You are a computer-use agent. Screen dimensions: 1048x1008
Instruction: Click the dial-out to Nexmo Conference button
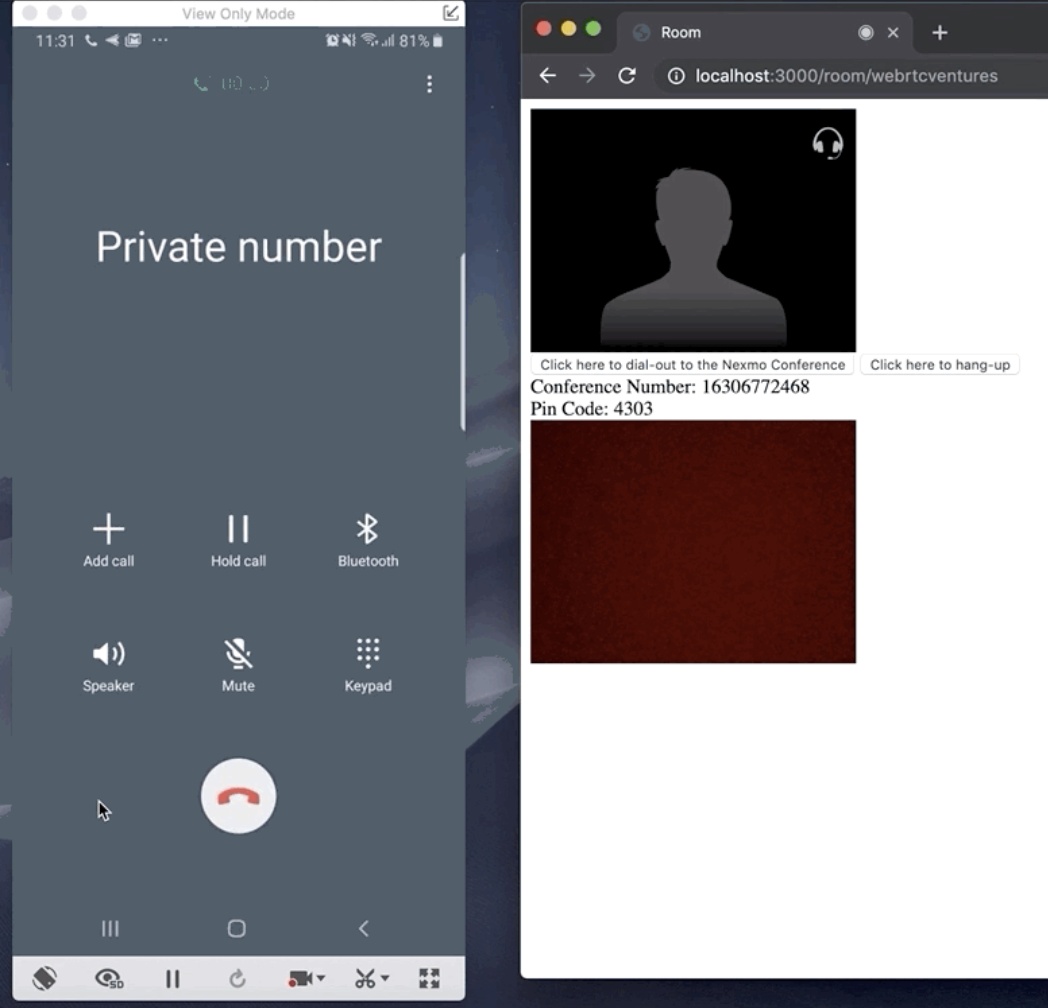(x=692, y=365)
